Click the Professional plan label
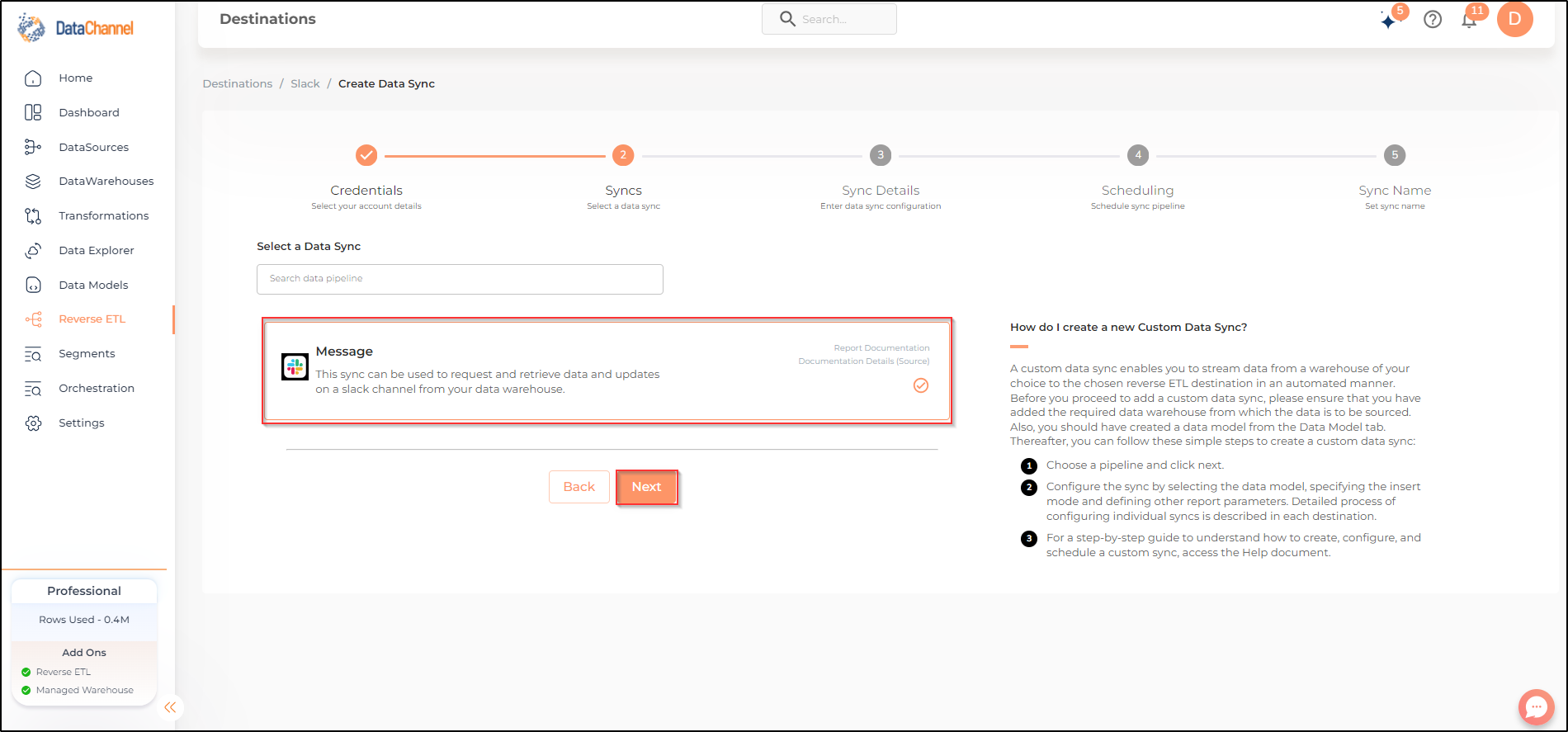 pyautogui.click(x=84, y=591)
